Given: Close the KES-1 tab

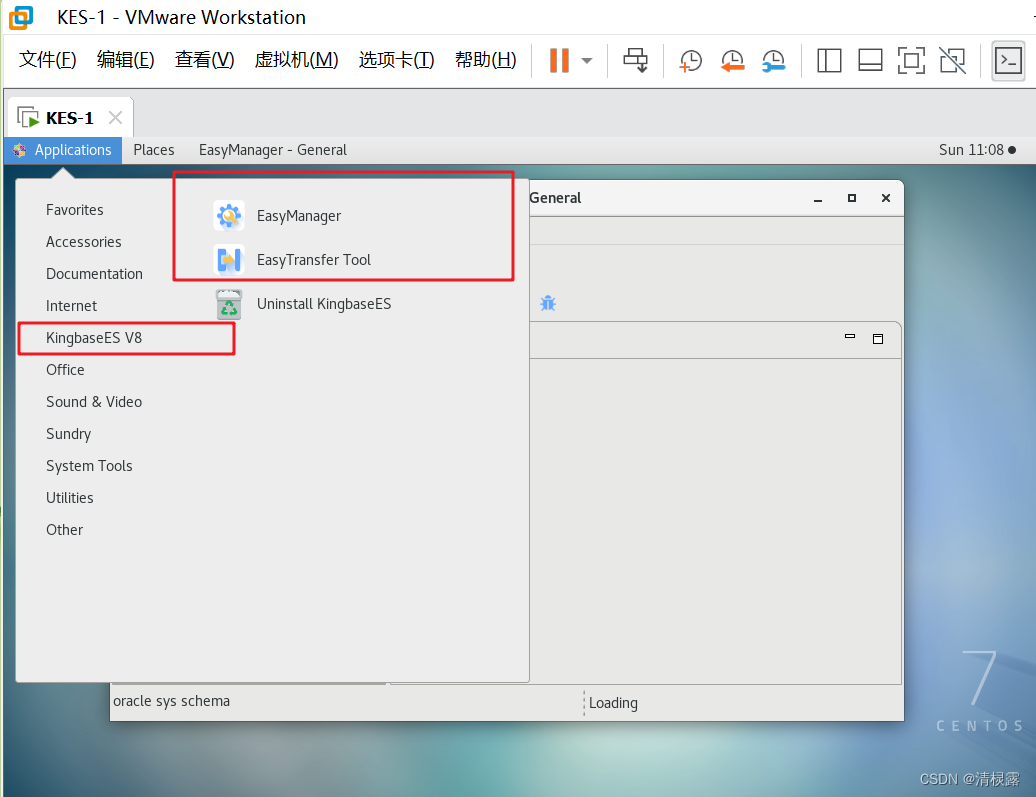Looking at the screenshot, I should (x=116, y=118).
